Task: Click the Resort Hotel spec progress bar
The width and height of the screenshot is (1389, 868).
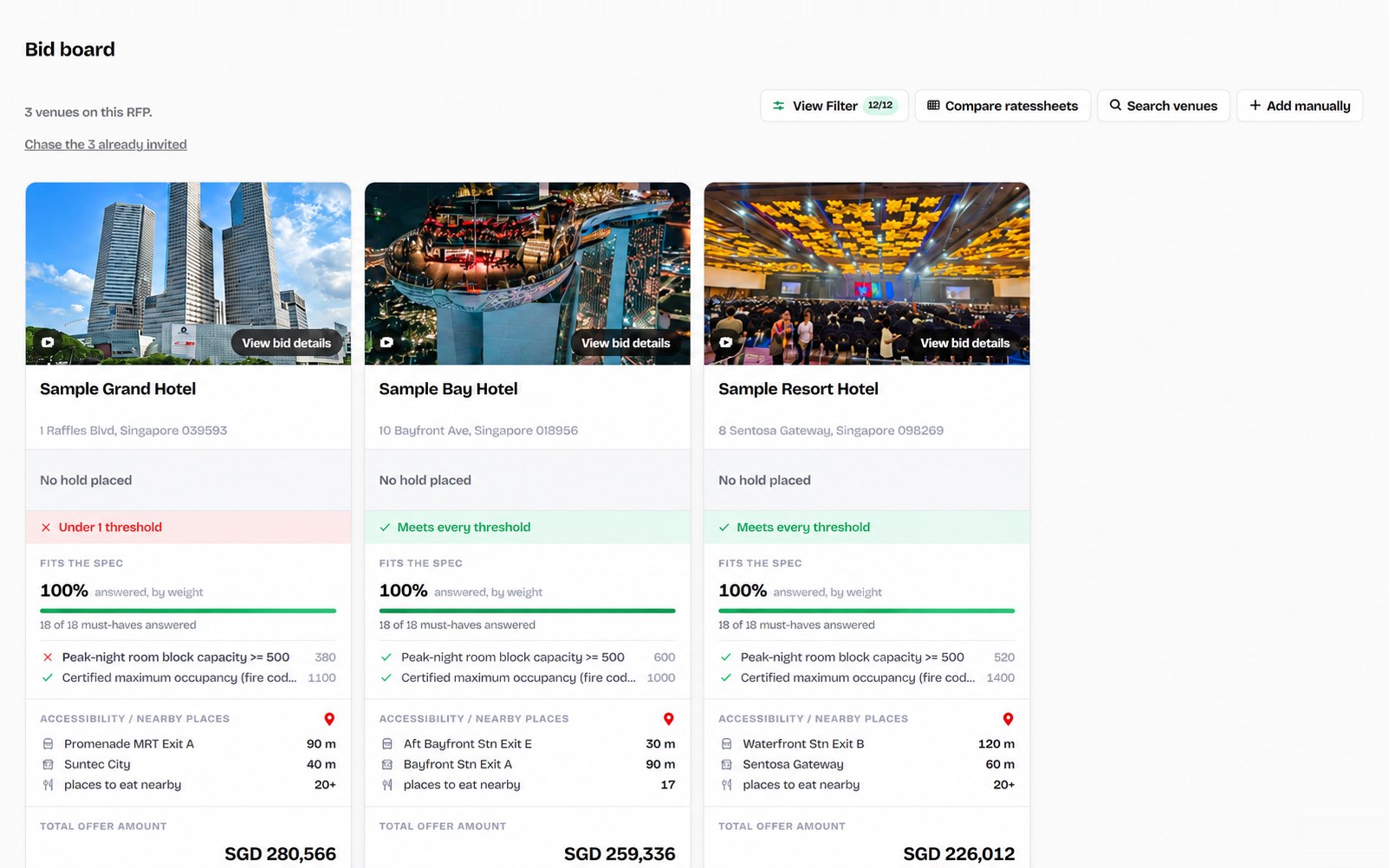Action: click(x=867, y=611)
